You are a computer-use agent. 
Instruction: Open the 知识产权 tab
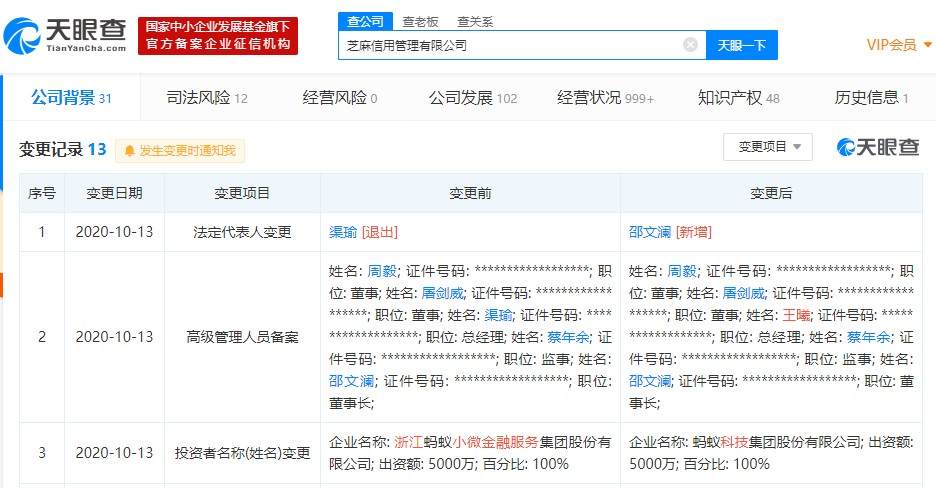tap(738, 97)
